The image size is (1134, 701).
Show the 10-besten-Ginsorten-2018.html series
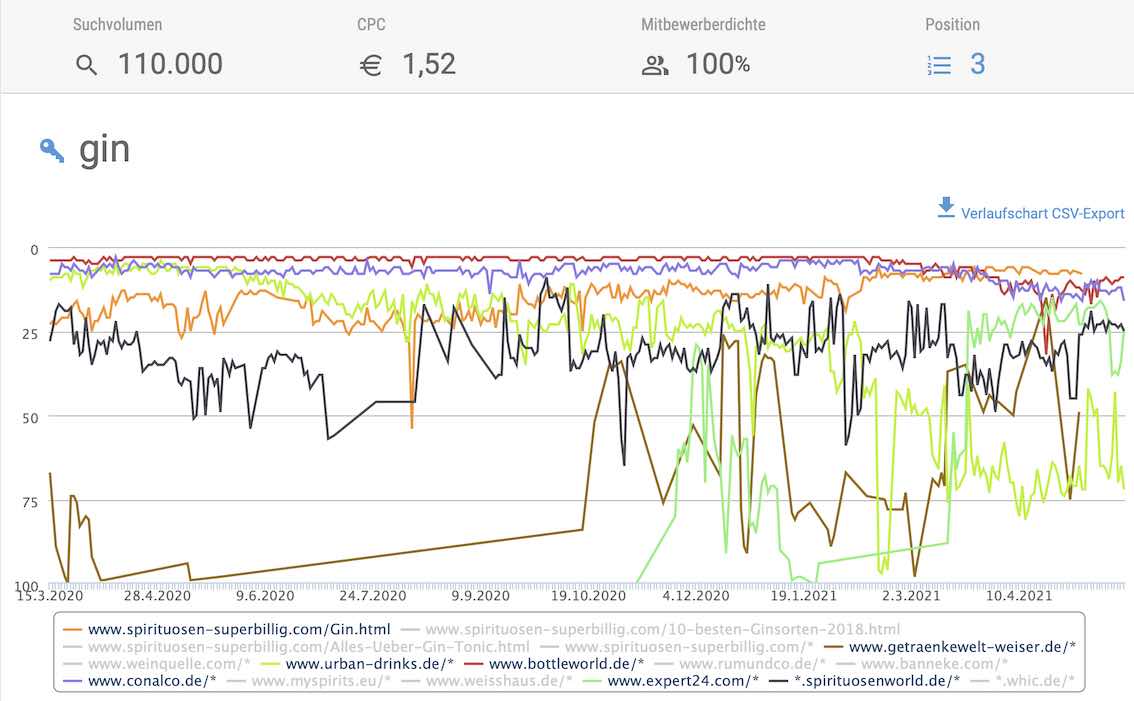pyautogui.click(x=650, y=629)
